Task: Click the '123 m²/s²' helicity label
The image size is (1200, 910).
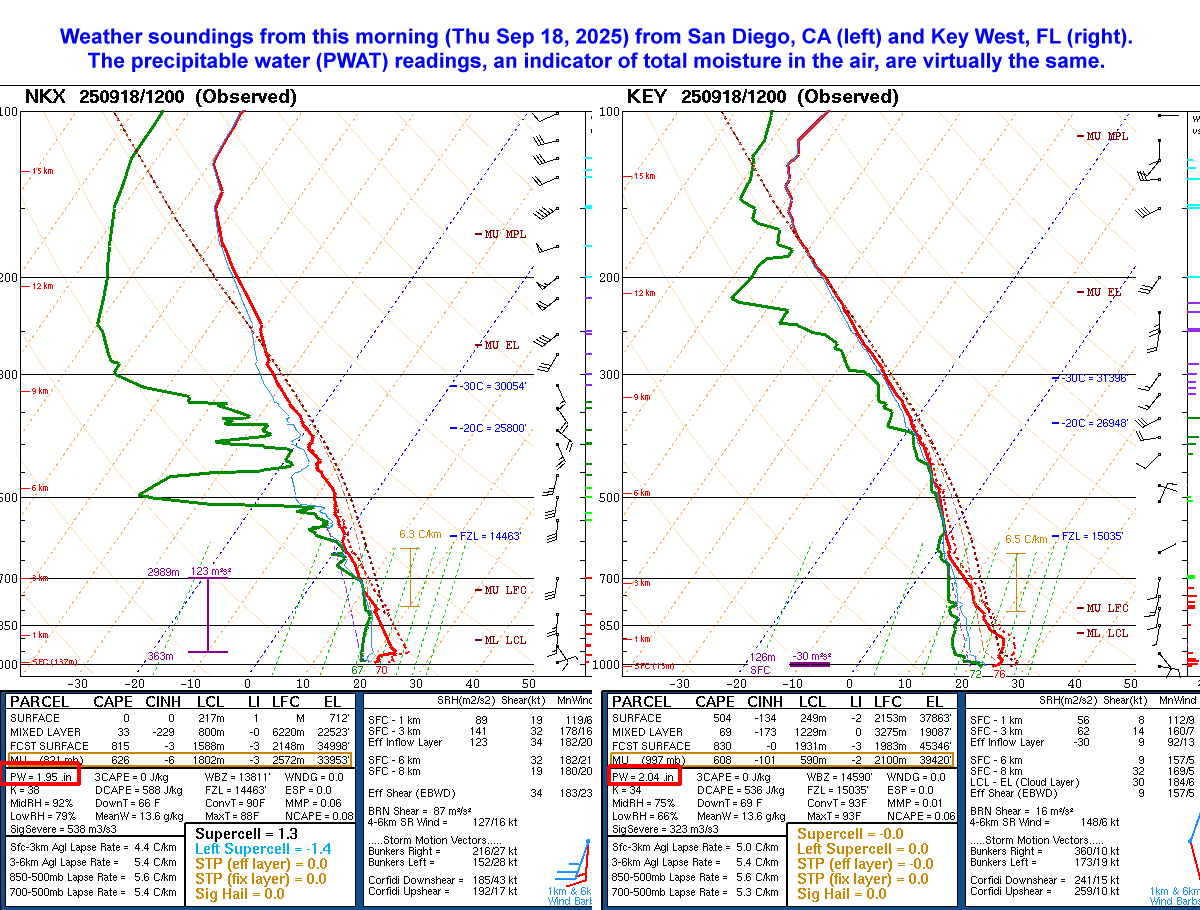Action: (x=210, y=572)
